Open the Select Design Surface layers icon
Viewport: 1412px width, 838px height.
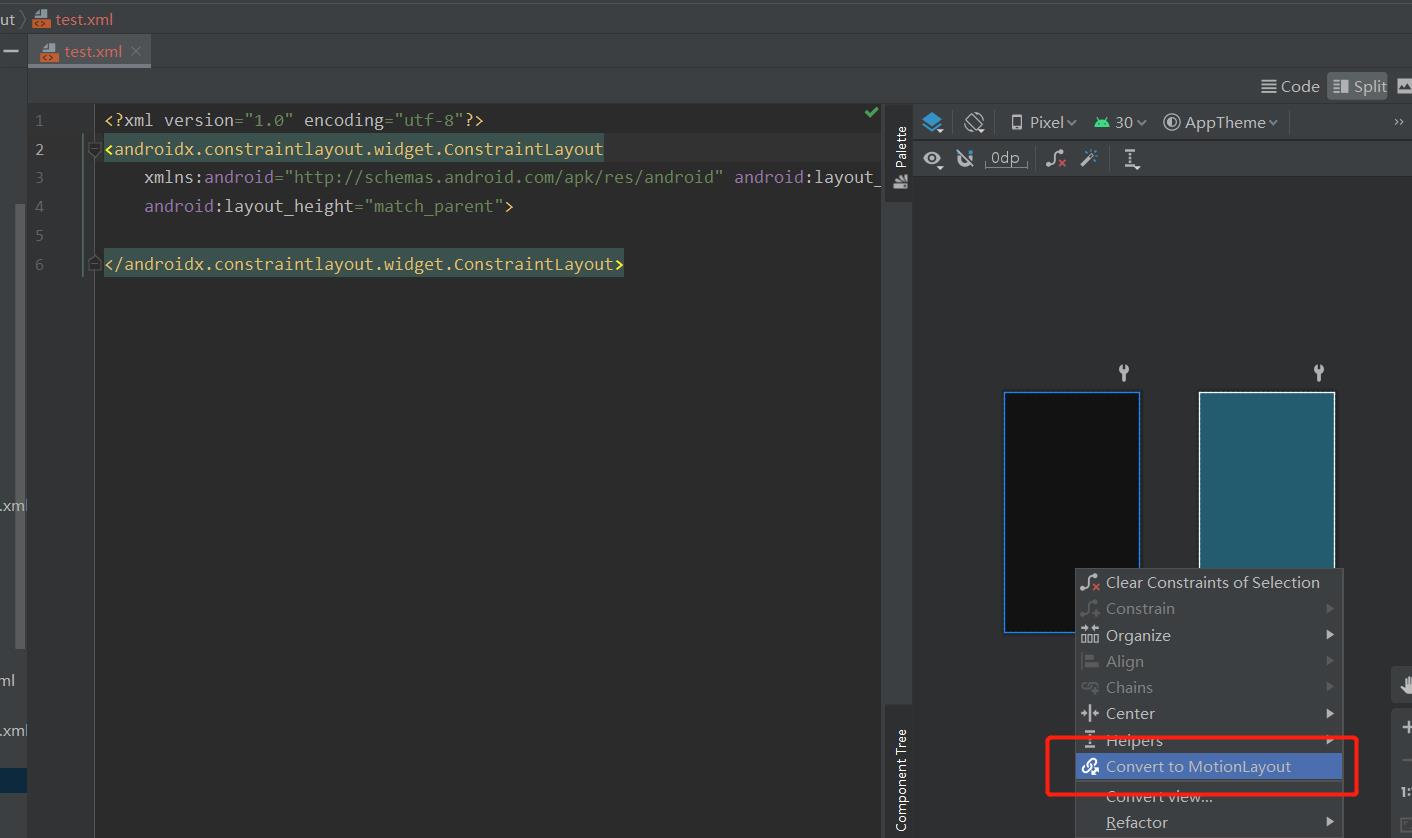click(932, 122)
